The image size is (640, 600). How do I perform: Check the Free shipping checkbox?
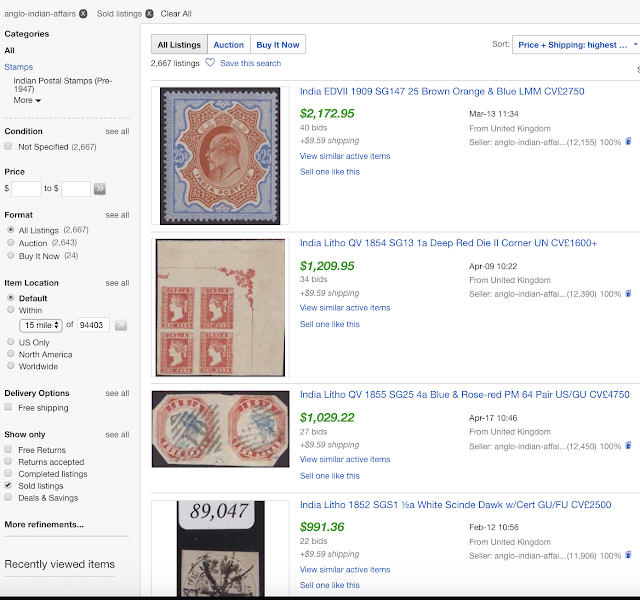[x=9, y=408]
